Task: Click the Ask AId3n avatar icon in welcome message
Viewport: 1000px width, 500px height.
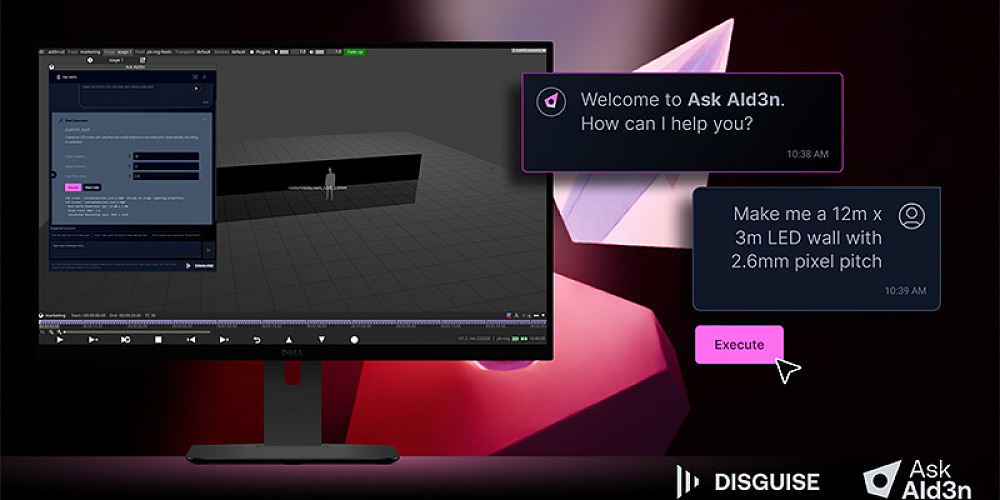Action: (x=548, y=101)
